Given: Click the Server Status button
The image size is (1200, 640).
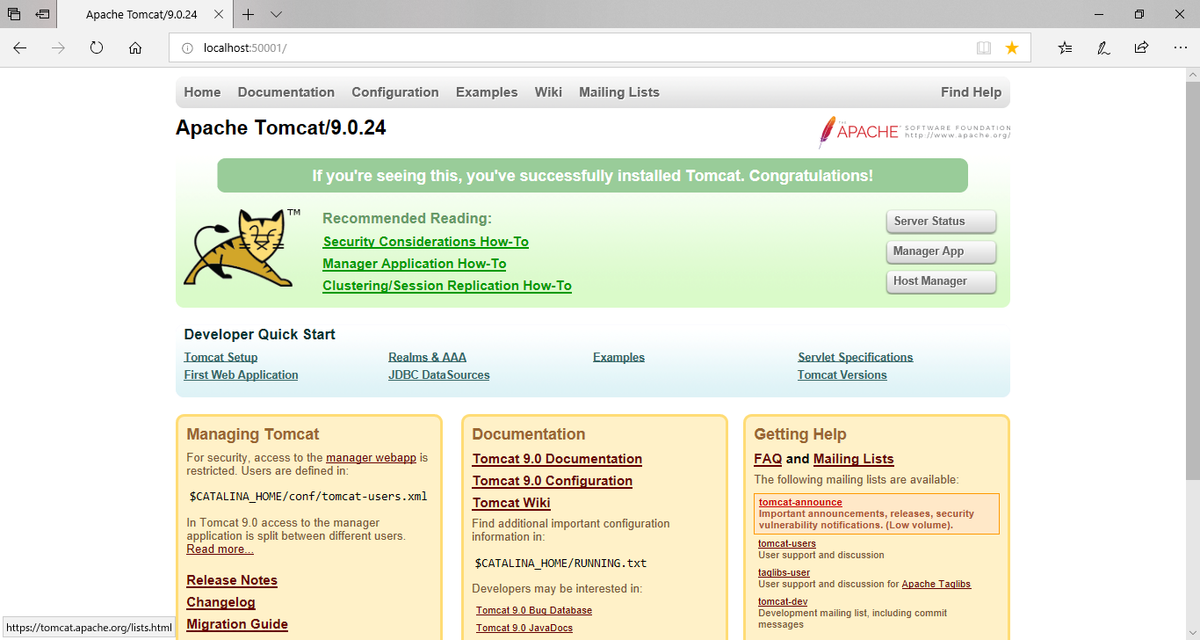Looking at the screenshot, I should (941, 221).
